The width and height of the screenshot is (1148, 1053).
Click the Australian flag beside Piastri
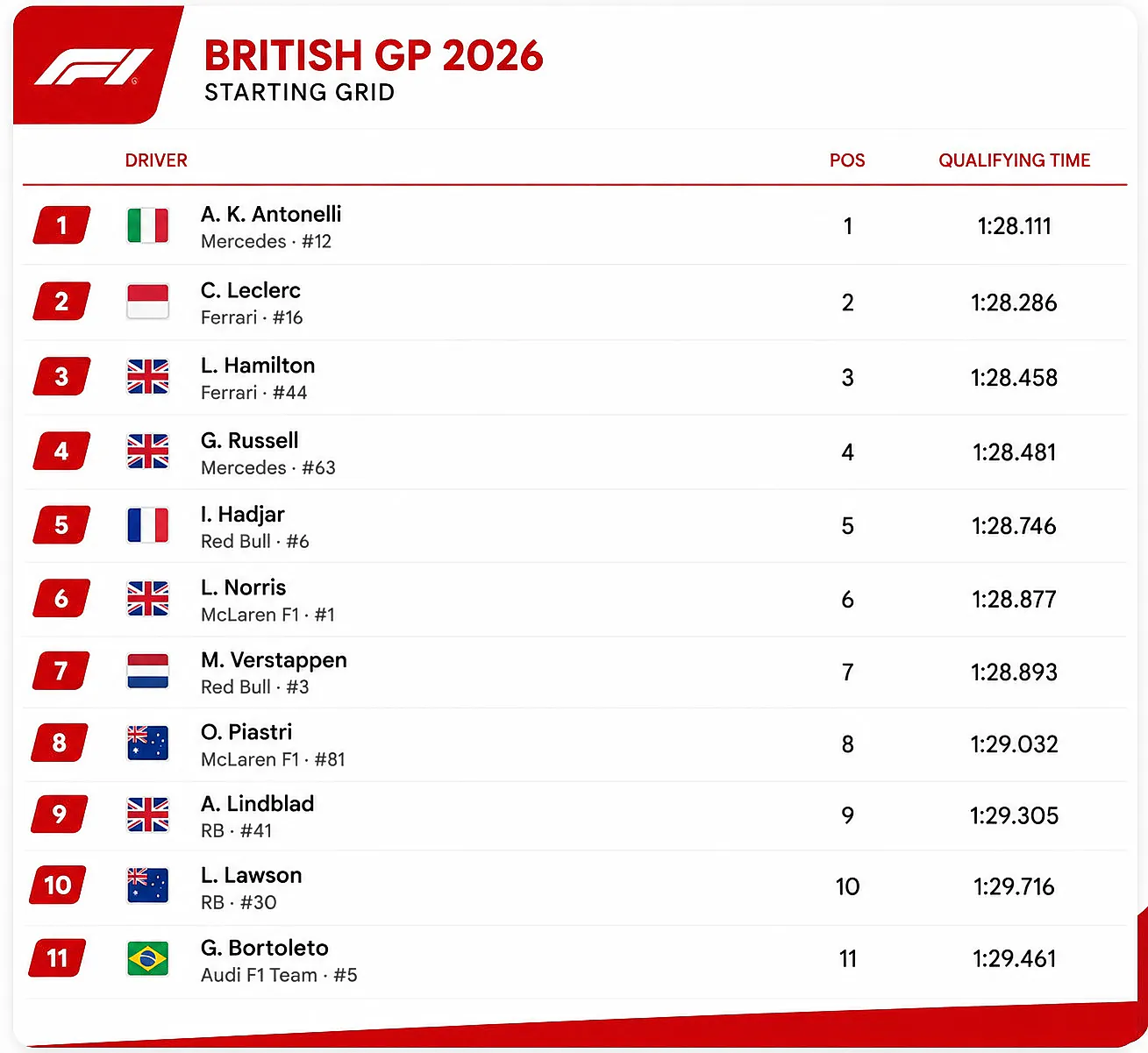(x=147, y=744)
